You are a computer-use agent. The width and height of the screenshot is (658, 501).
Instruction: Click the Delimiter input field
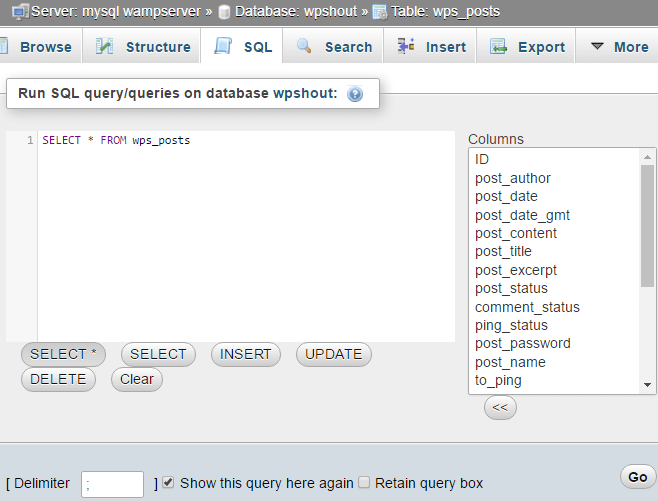point(112,484)
